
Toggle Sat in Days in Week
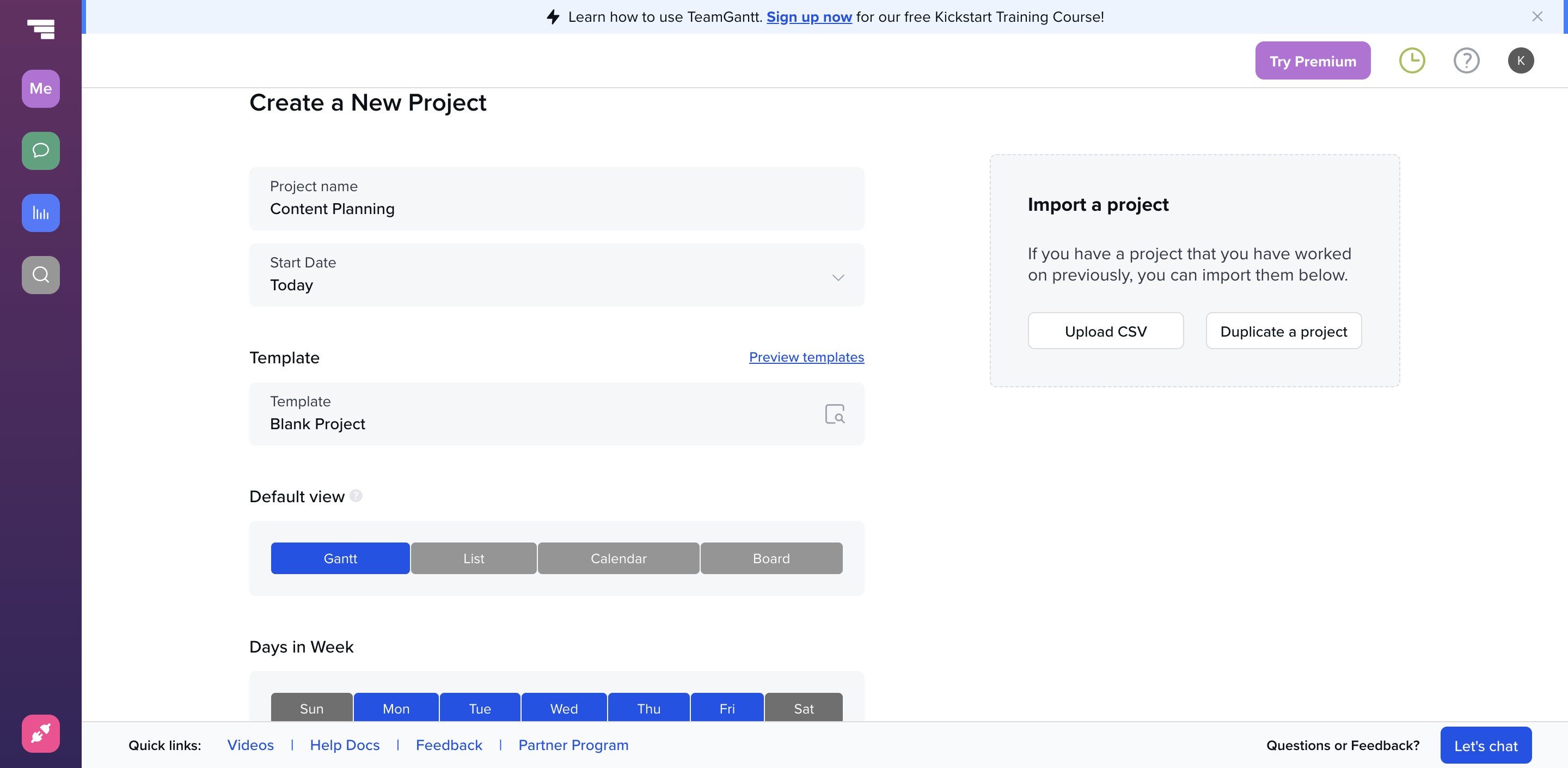804,708
